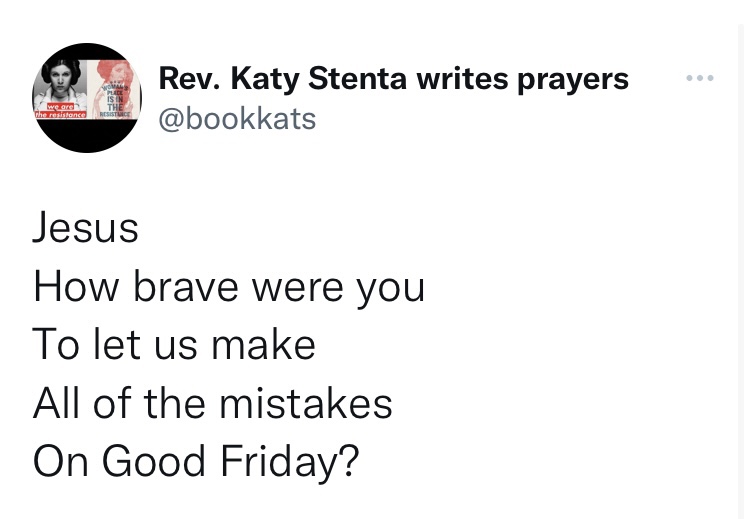Open the tweet's three-dot more options menu

pos(697,78)
